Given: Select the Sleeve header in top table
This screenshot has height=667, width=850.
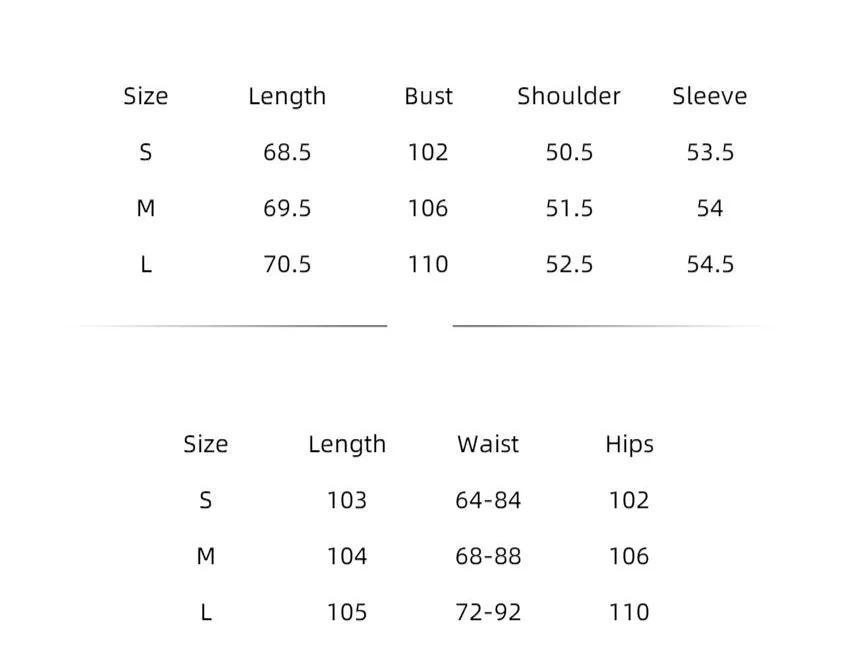Looking at the screenshot, I should pyautogui.click(x=710, y=96).
